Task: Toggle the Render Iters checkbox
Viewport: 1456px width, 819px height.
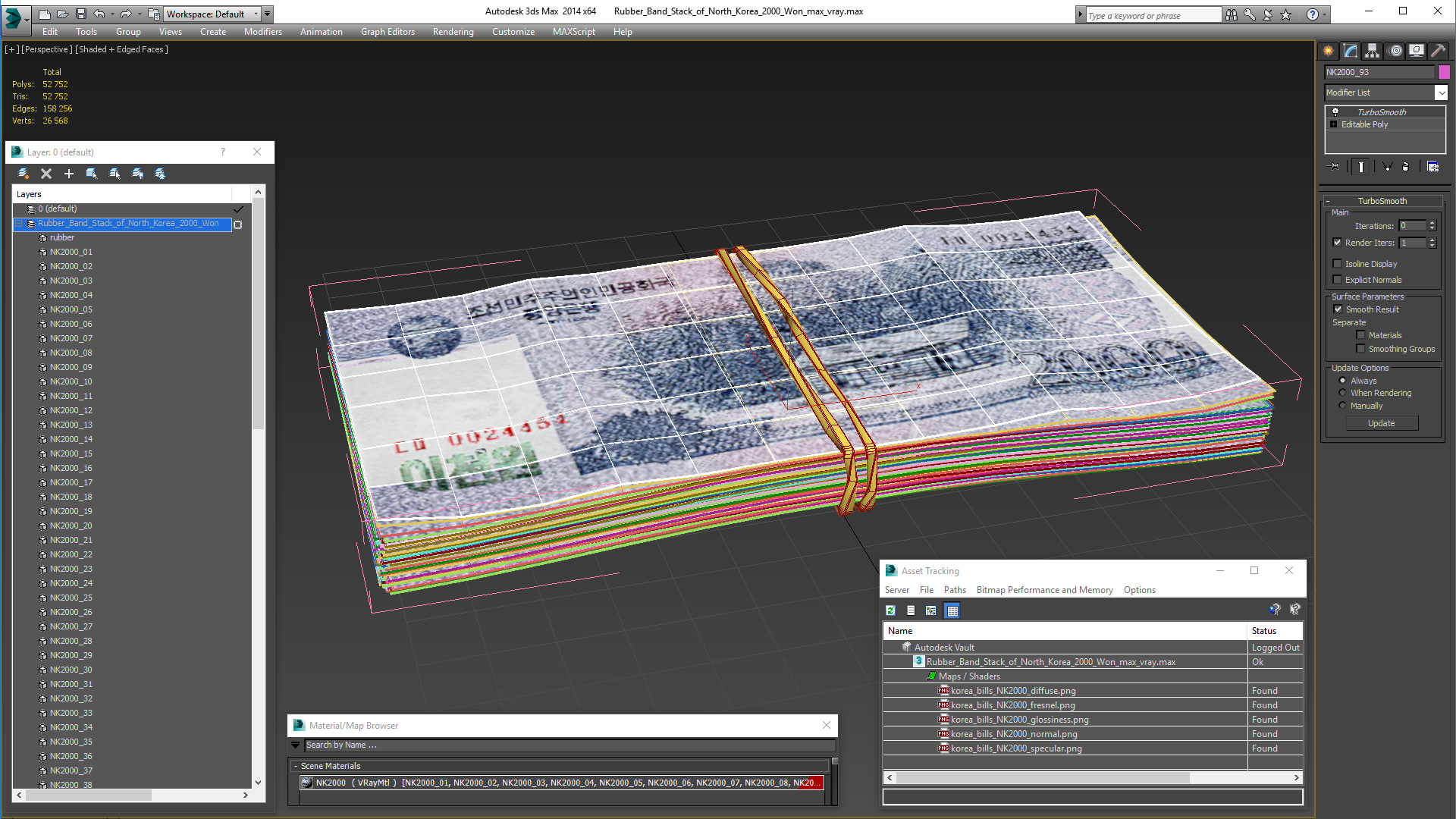Action: coord(1338,243)
